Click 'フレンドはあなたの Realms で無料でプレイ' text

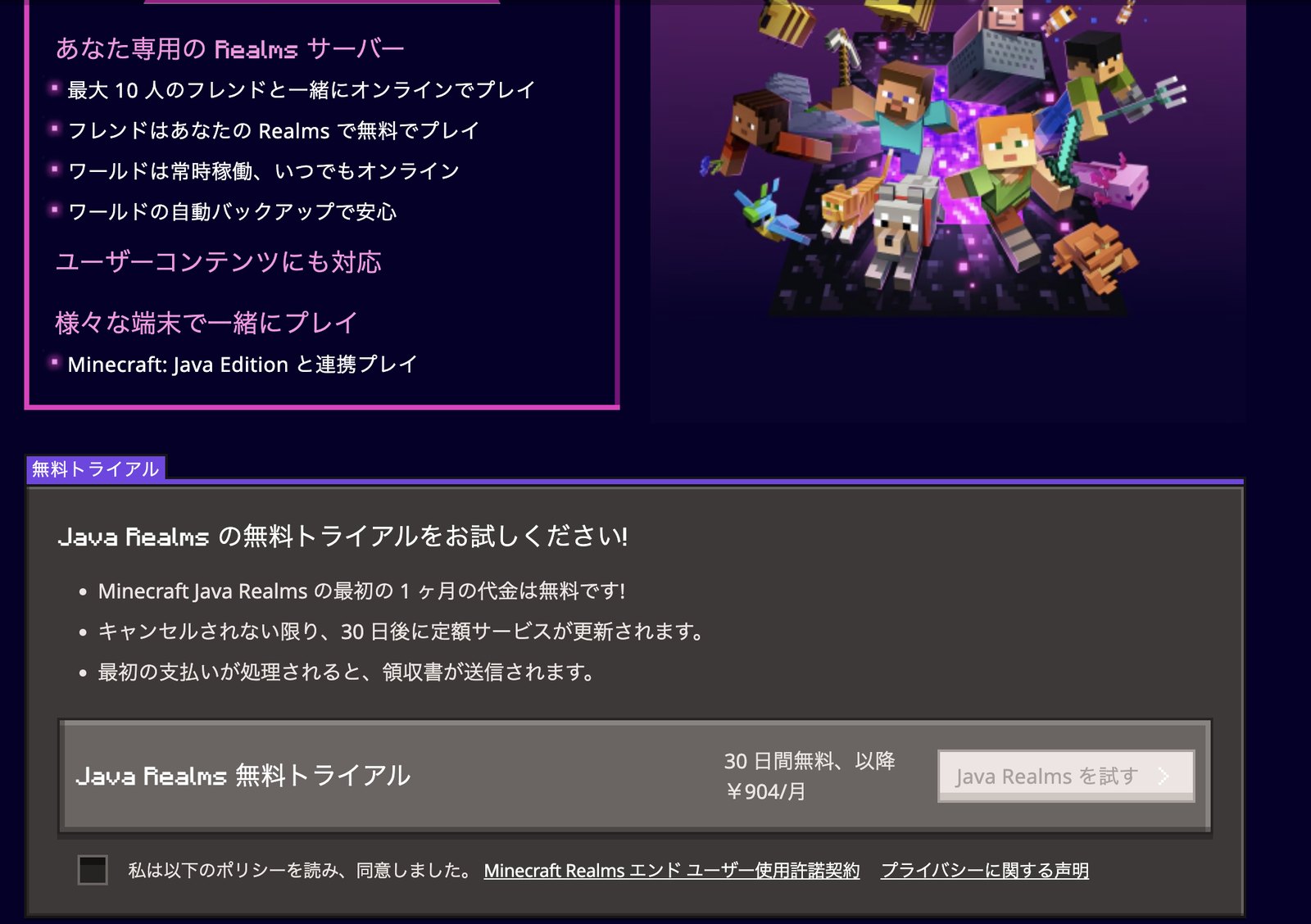coord(273,131)
